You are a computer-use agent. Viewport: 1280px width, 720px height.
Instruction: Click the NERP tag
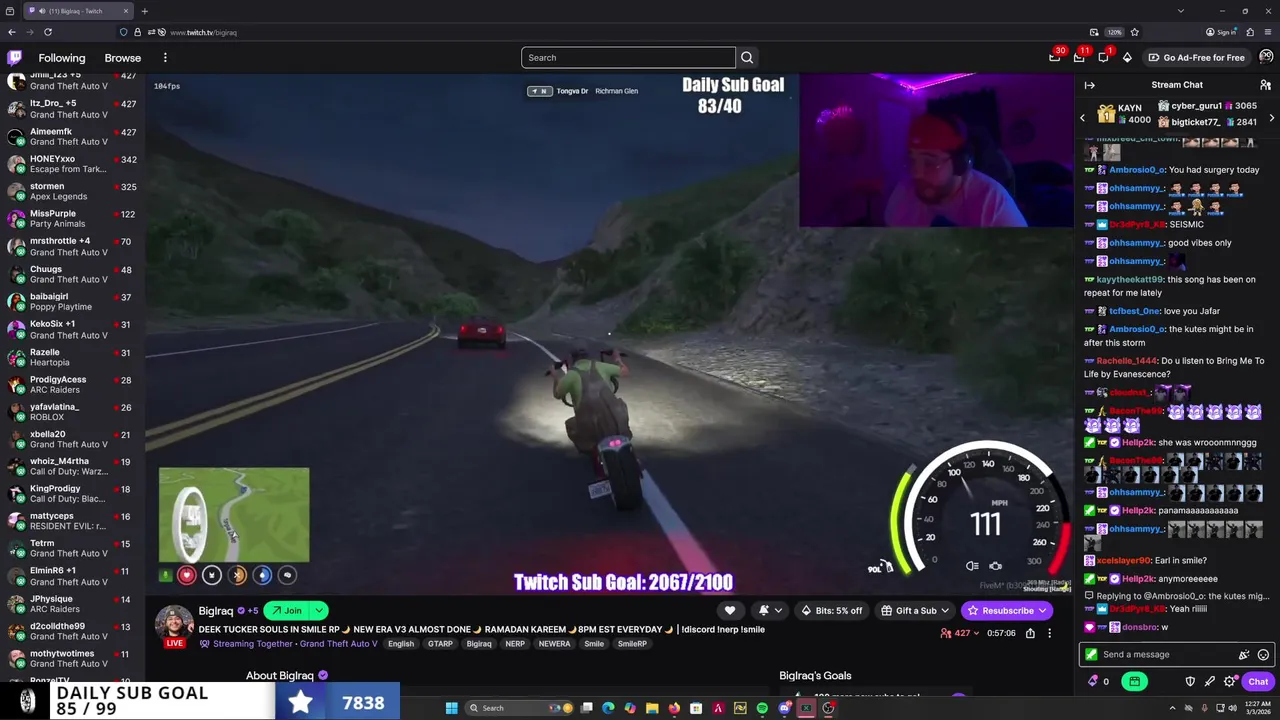point(515,644)
